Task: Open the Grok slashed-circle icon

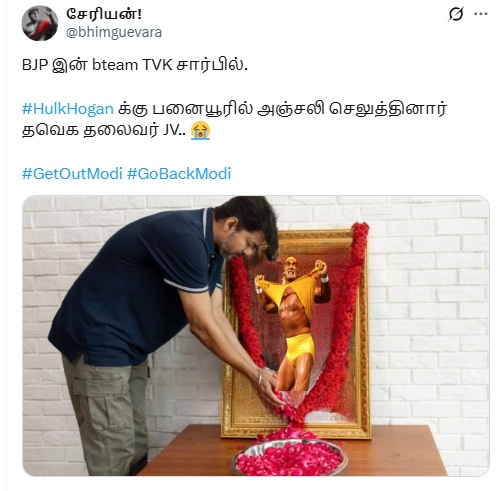Action: tap(455, 14)
